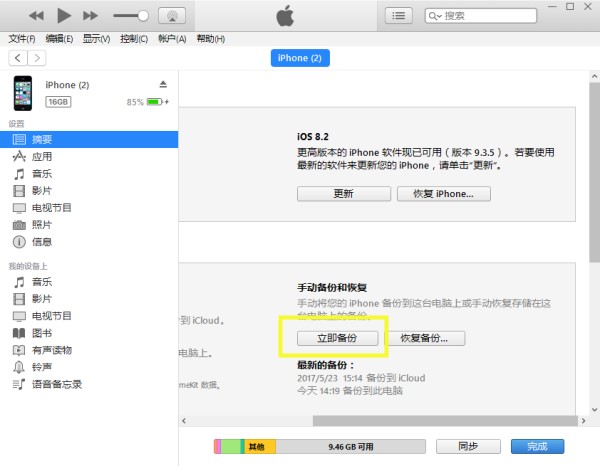Select 照片 camera icon item
600x466 pixels.
click(19, 225)
